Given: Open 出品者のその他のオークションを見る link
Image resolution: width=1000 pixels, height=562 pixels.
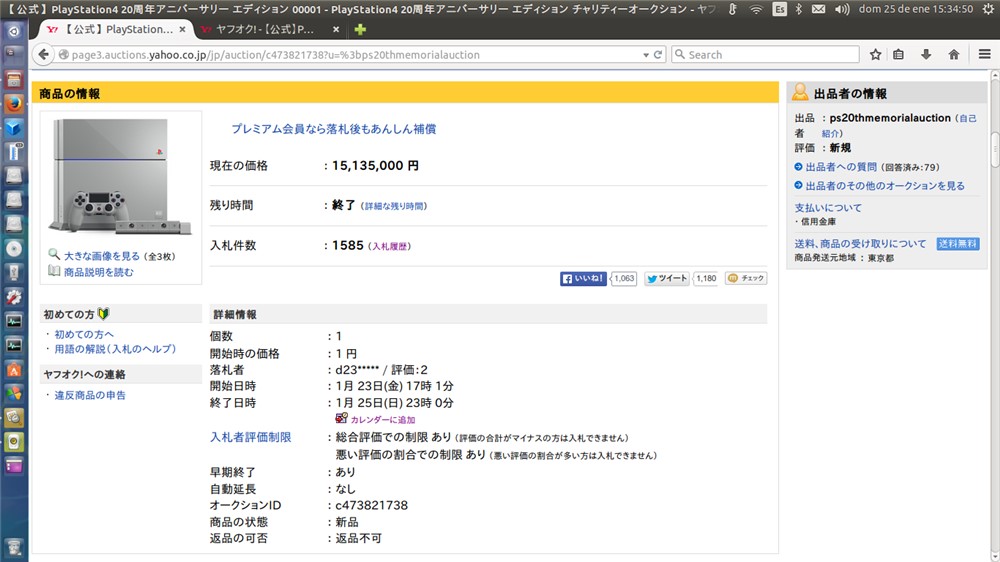Looking at the screenshot, I should coord(885,186).
